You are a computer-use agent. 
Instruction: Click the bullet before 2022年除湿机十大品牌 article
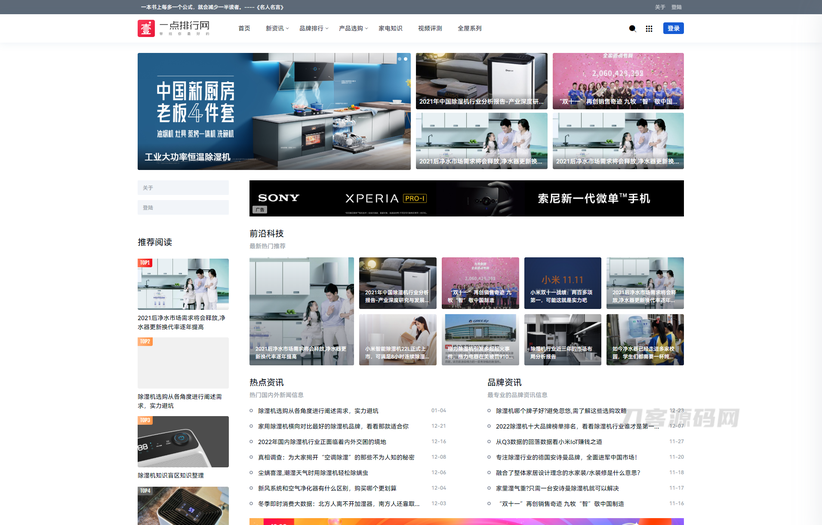tap(490, 426)
